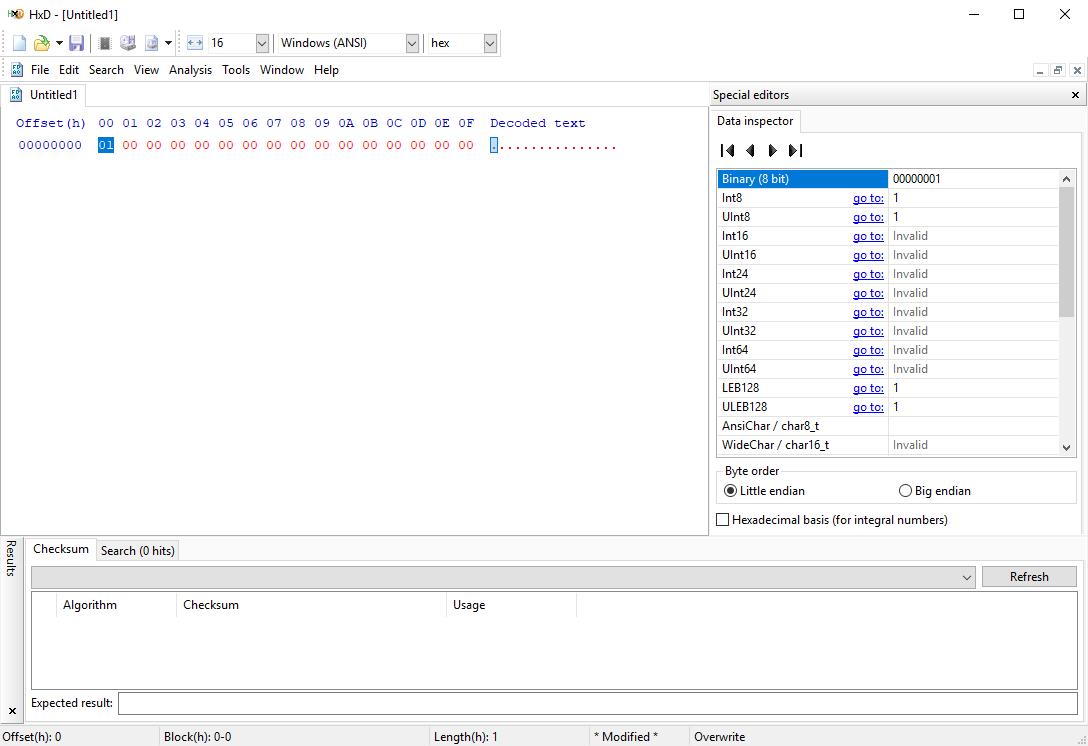Click the New file icon
Screen dimensions: 1088x746
click(19, 43)
